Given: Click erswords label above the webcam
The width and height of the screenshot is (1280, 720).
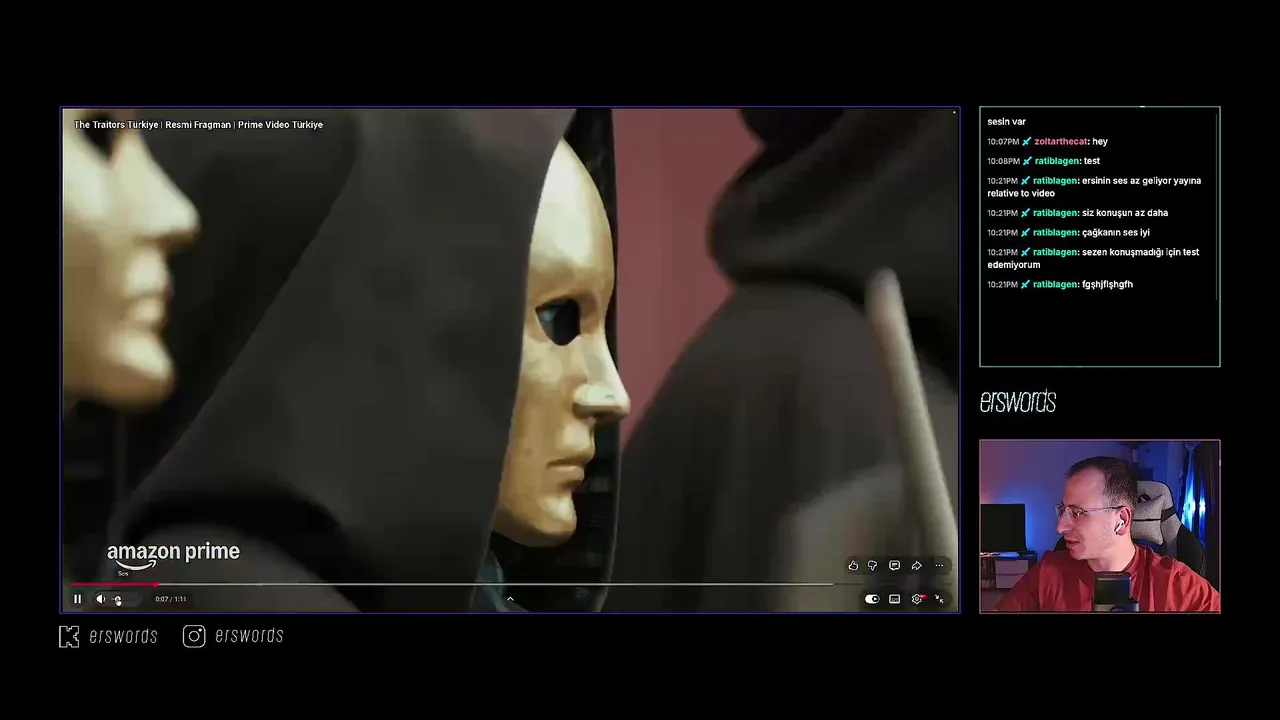Looking at the screenshot, I should (1018, 402).
